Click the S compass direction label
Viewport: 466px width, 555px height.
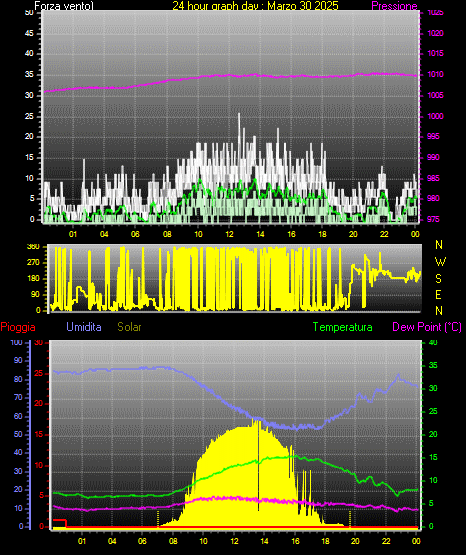[x=438, y=279]
